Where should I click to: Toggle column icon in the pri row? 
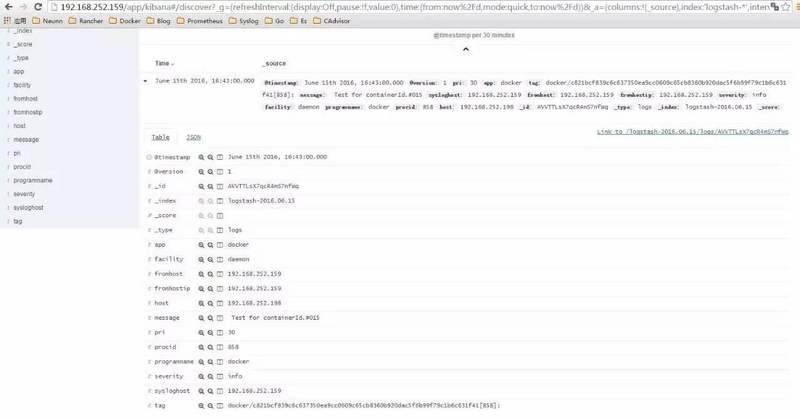coord(220,333)
